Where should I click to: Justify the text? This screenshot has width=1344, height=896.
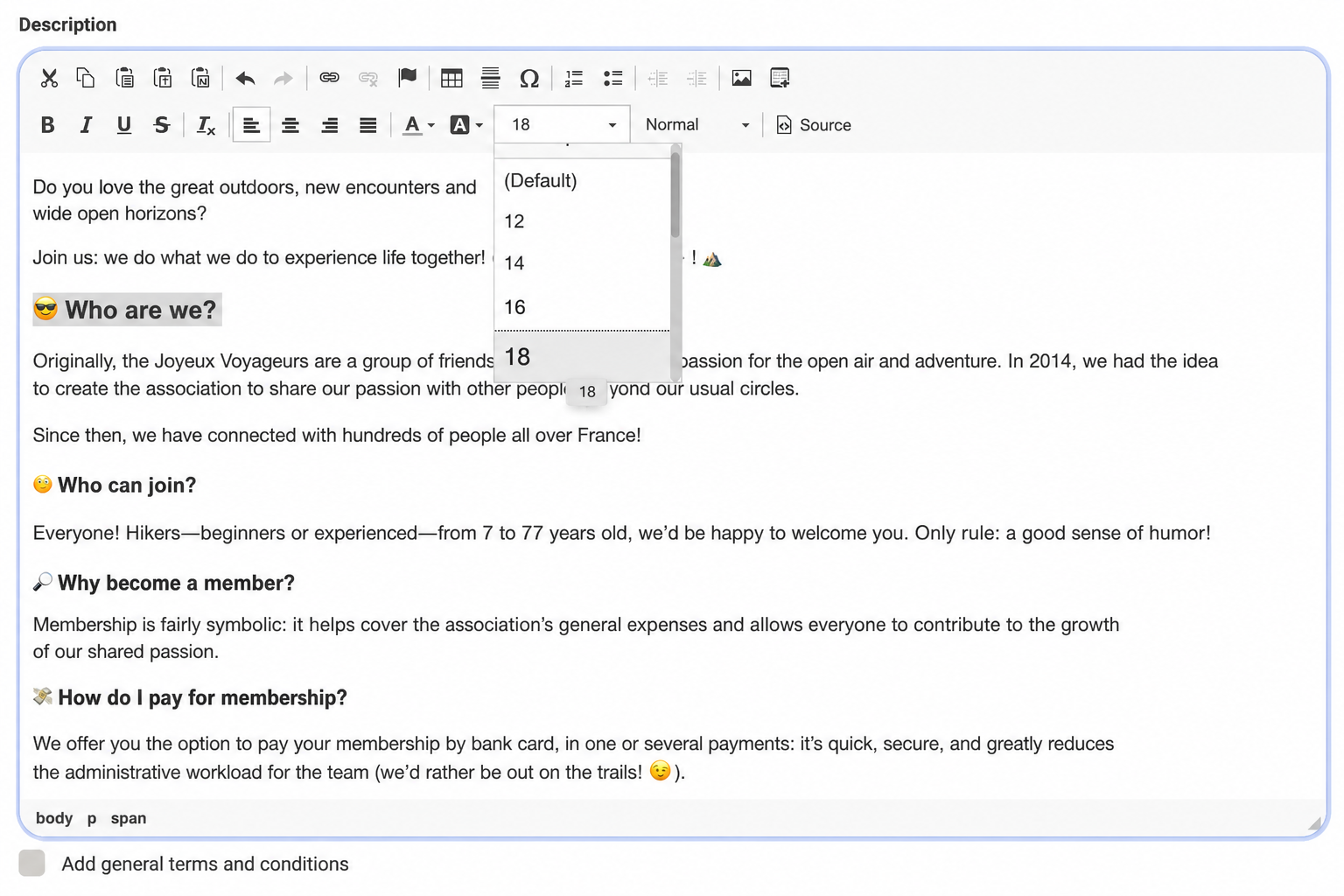pos(368,125)
